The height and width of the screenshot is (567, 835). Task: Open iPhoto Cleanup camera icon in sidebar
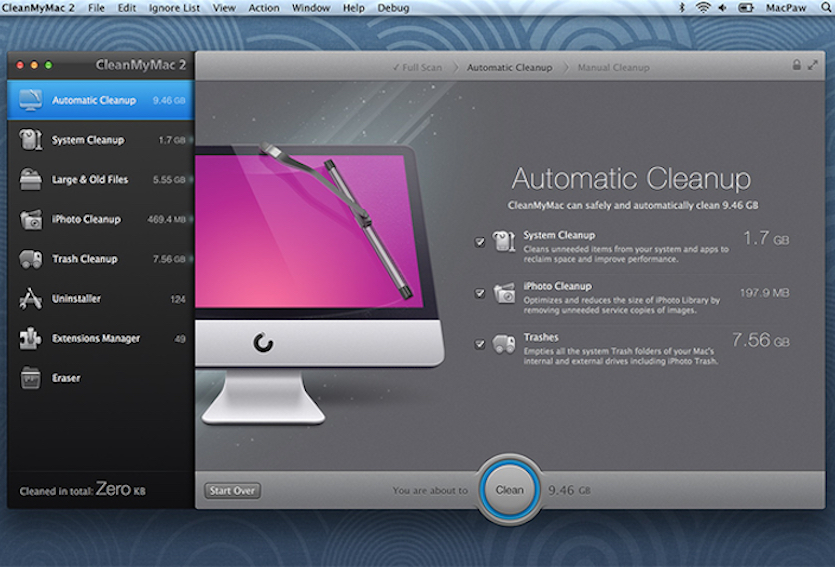[30, 219]
